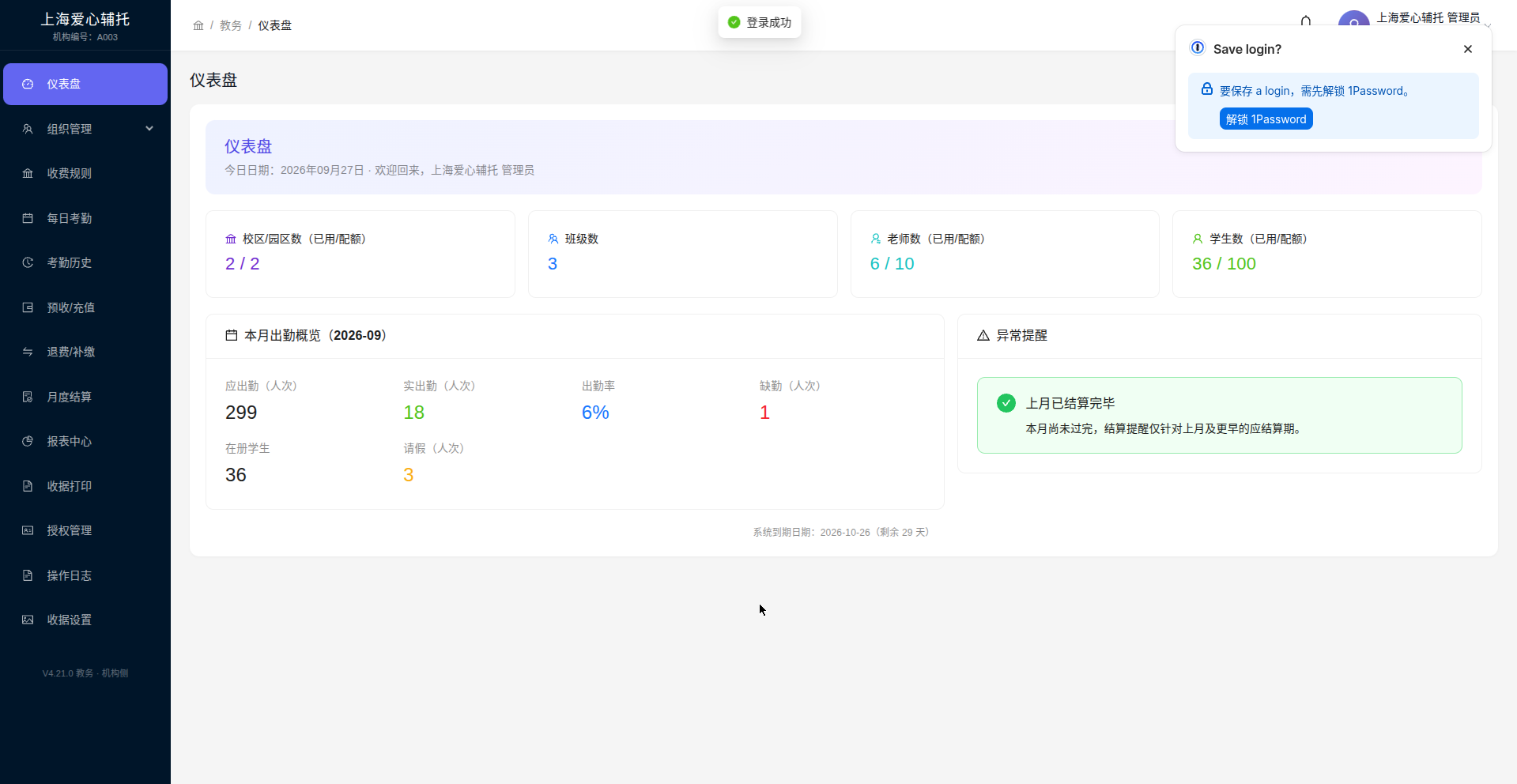1517x784 pixels.
Task: Click the 缺勤 value 1
Action: (764, 413)
